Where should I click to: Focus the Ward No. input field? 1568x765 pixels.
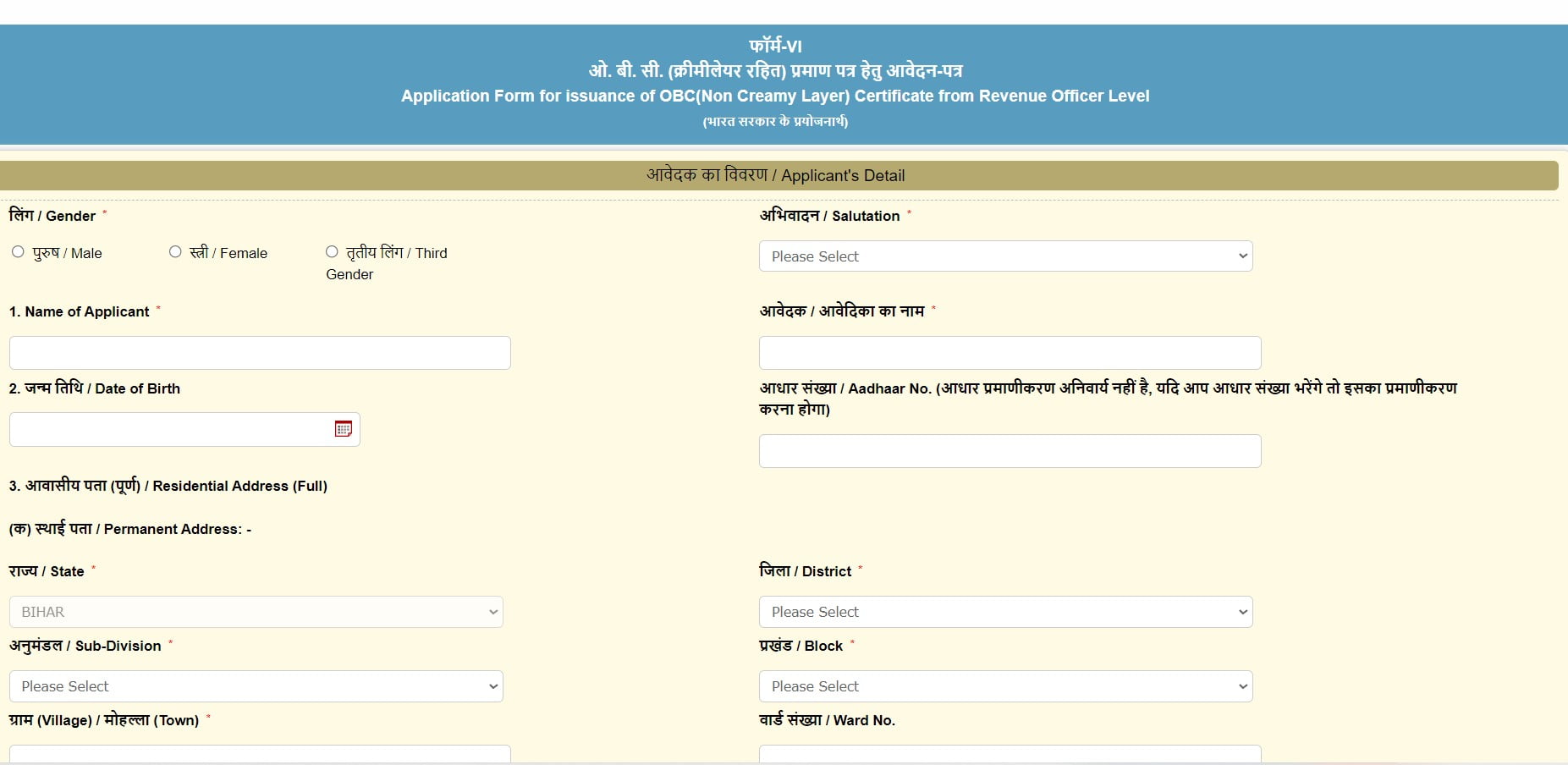coord(1010,753)
